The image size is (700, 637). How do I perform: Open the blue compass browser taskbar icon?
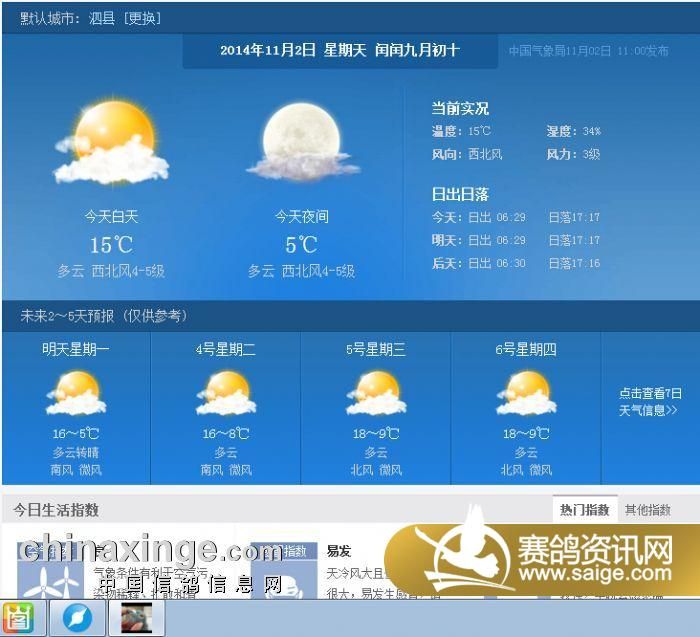point(77,618)
